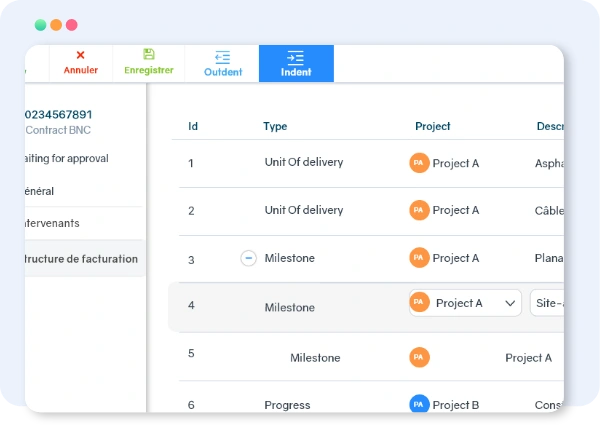
Task: Click the Annuler cancel X icon
Action: tap(80, 56)
